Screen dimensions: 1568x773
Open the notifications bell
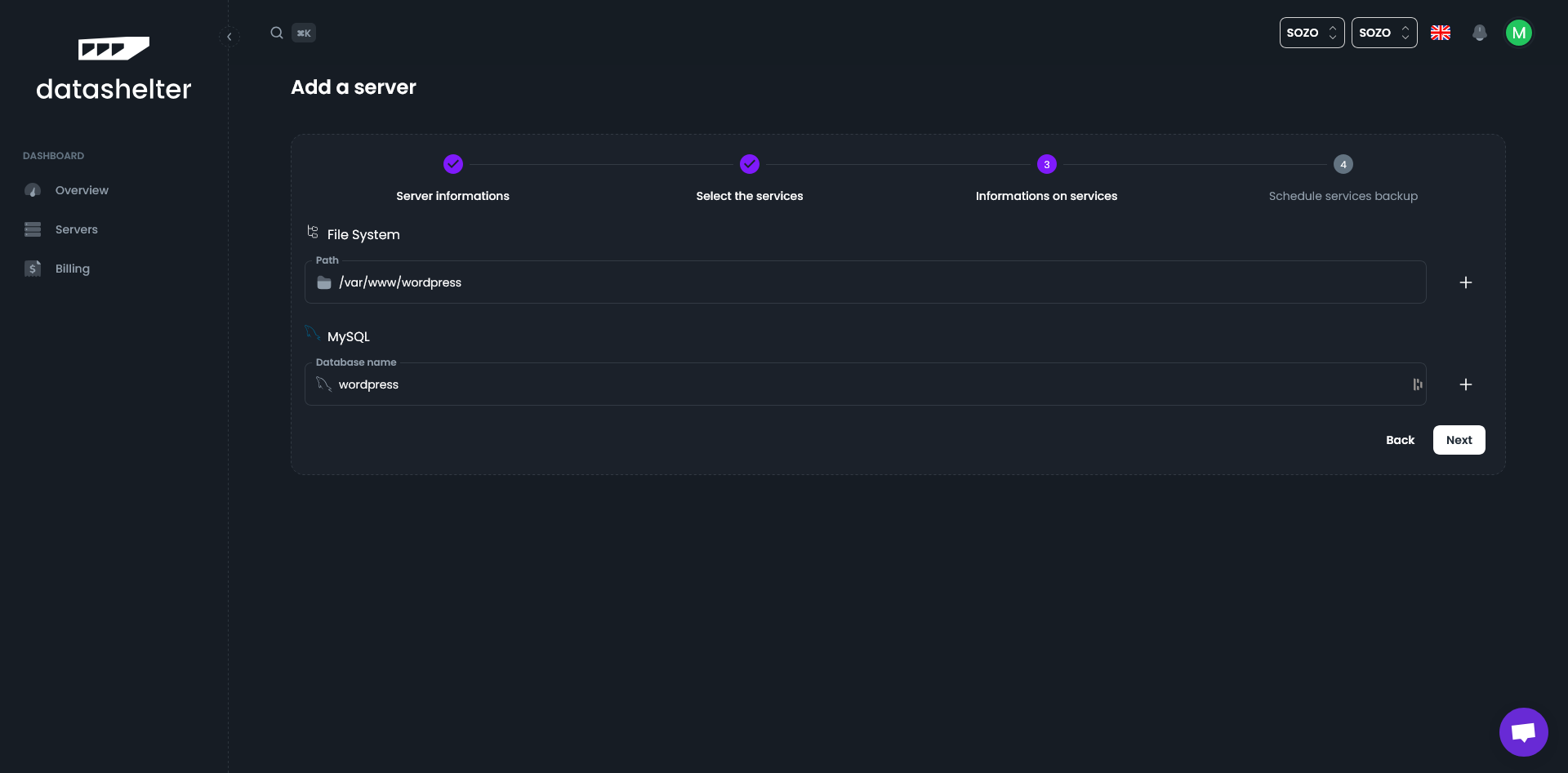(x=1479, y=33)
